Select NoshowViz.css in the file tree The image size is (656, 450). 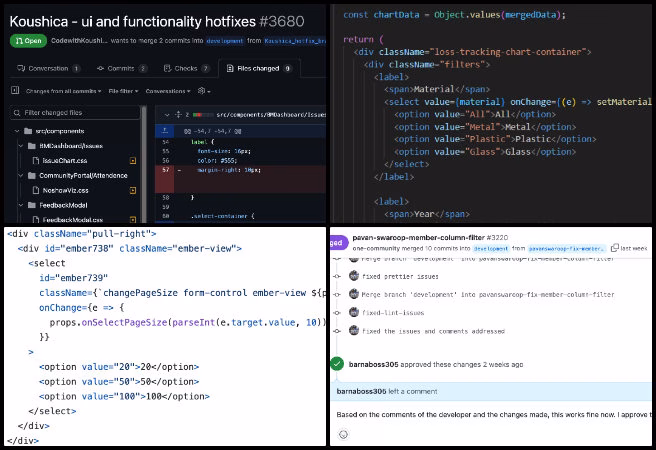coord(65,190)
